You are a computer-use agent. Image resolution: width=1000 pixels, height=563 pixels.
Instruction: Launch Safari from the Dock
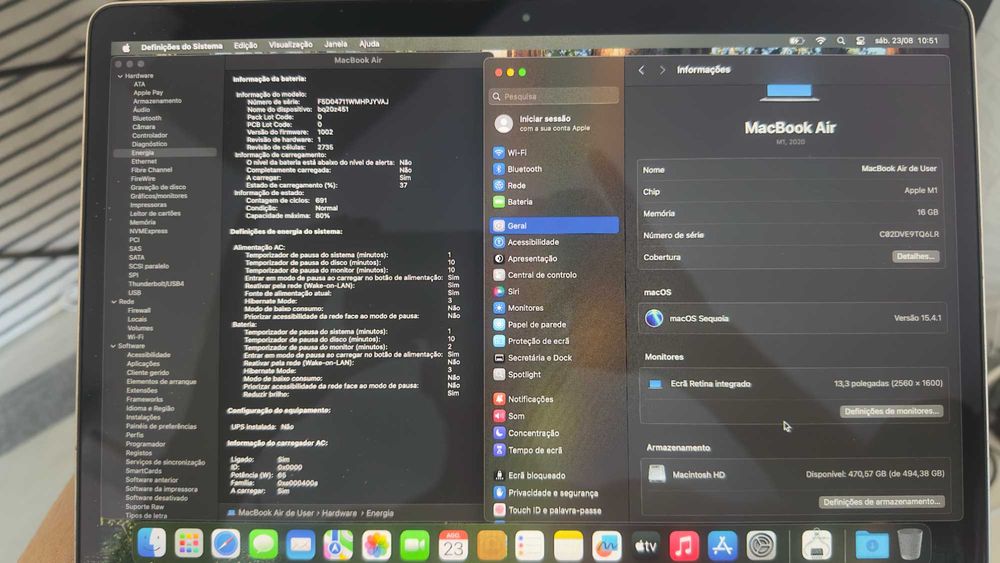[x=226, y=544]
